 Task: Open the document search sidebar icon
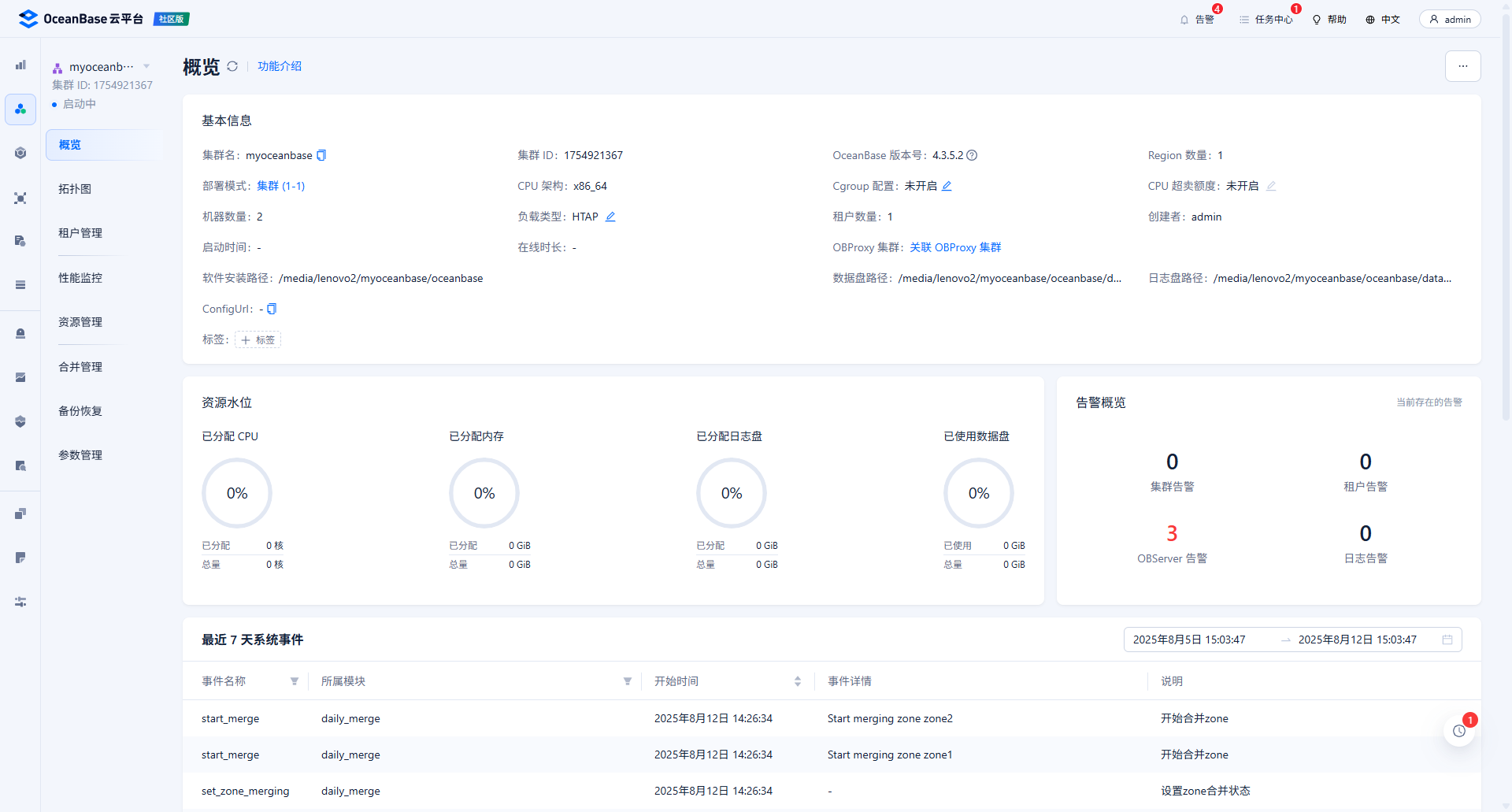tap(20, 465)
